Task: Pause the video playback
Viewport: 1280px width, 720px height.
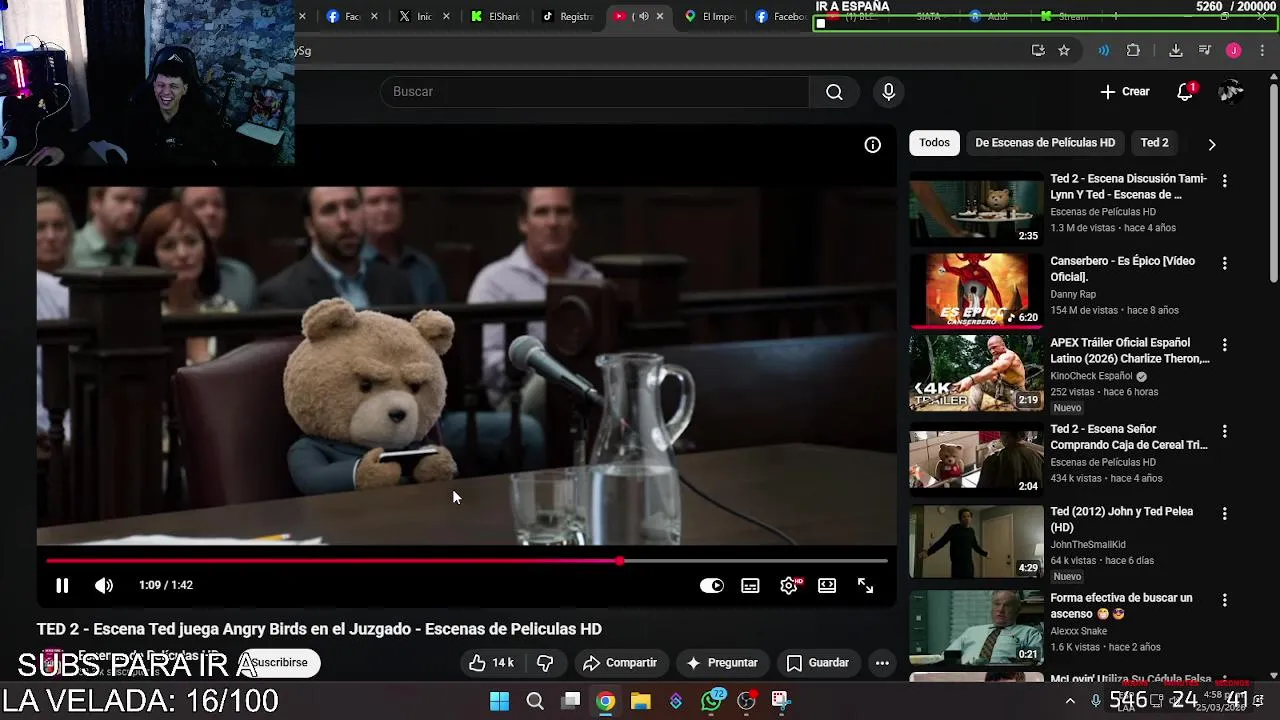Action: pyautogui.click(x=62, y=586)
